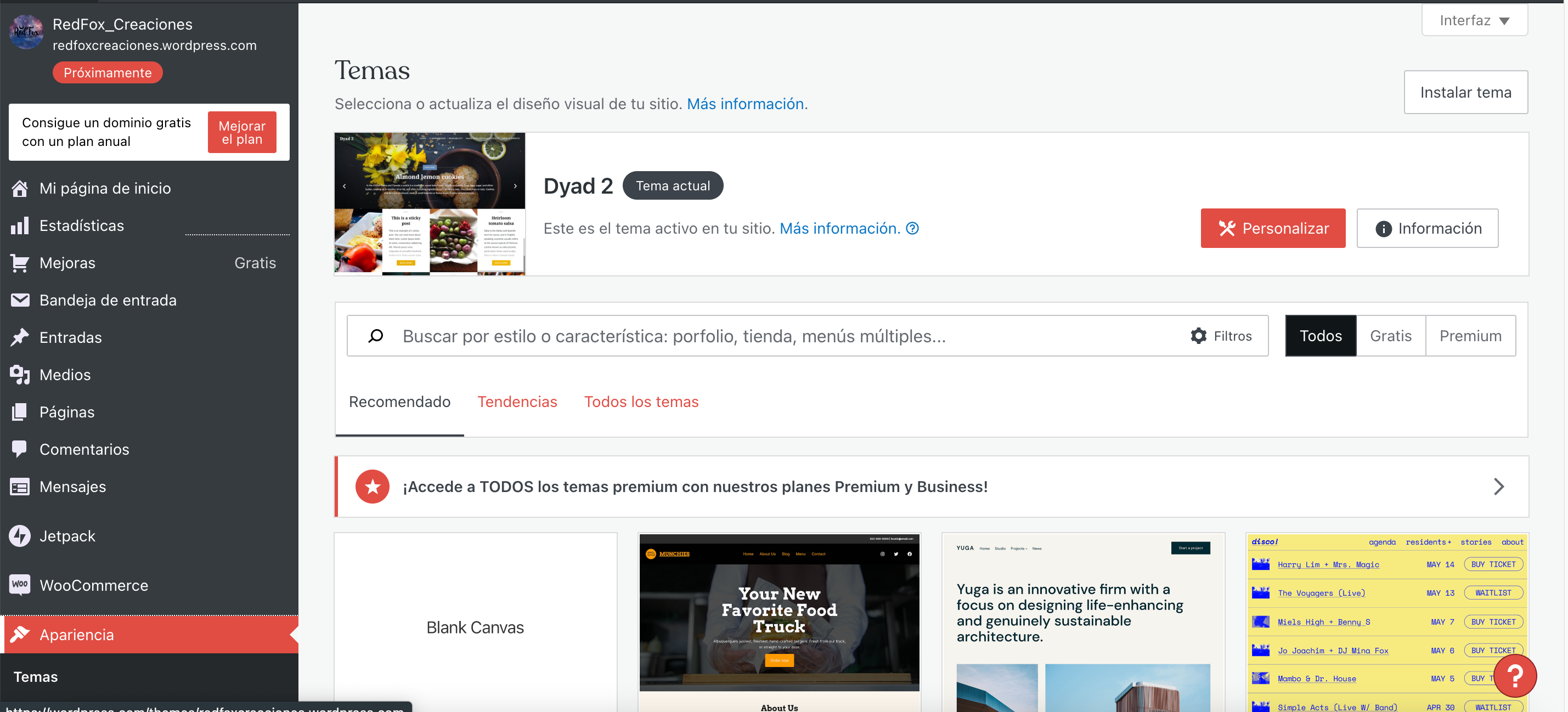Click the speech bubble icon for Comentarios
1568x712 pixels.
(x=20, y=449)
